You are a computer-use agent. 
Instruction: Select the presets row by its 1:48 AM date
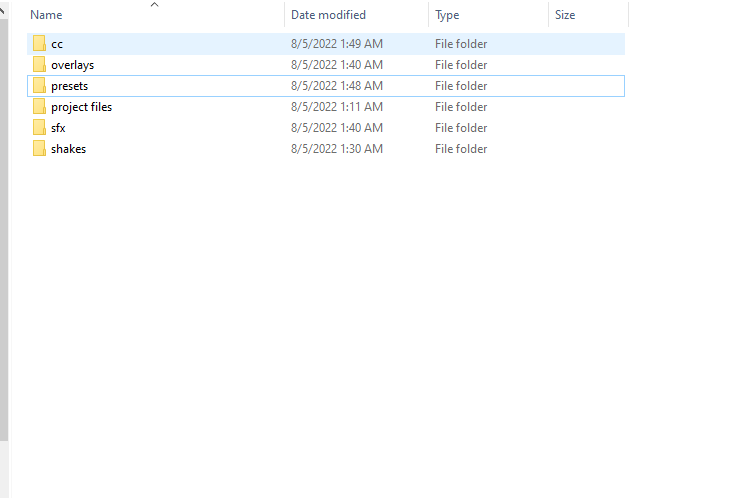click(x=336, y=86)
